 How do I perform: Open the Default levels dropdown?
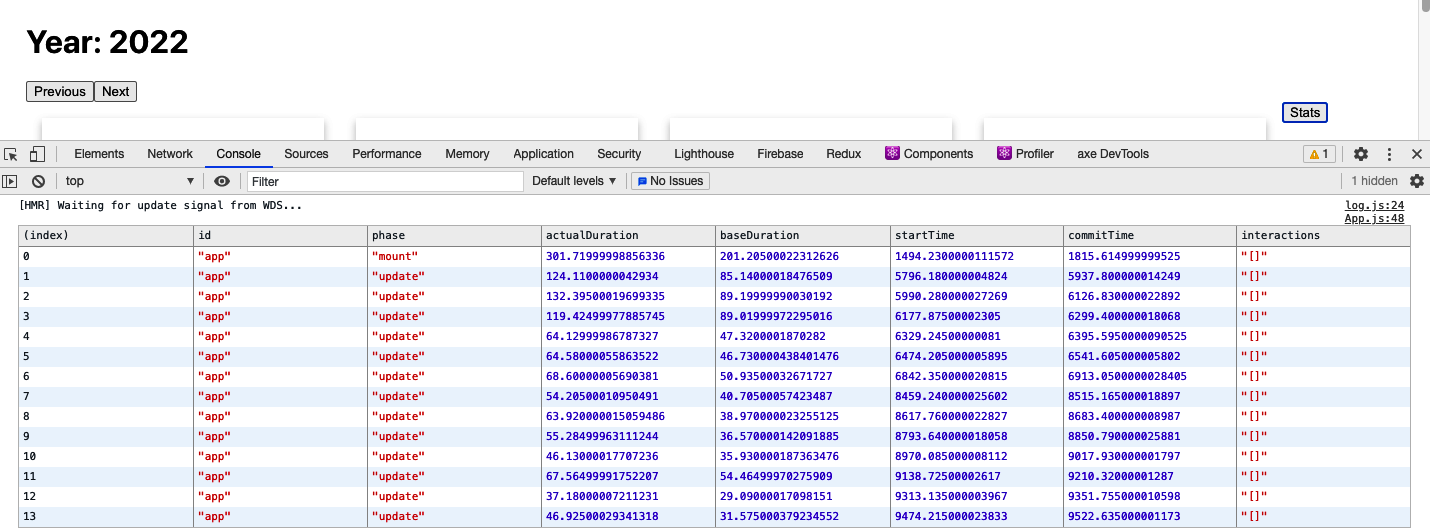pos(574,181)
